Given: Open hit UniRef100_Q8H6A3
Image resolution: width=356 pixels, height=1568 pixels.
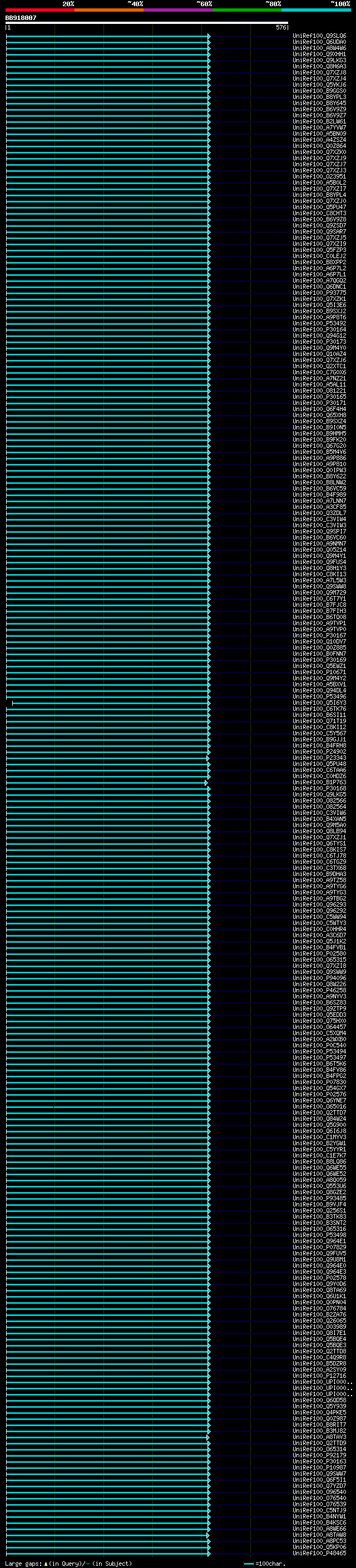Looking at the screenshot, I should click(319, 66).
